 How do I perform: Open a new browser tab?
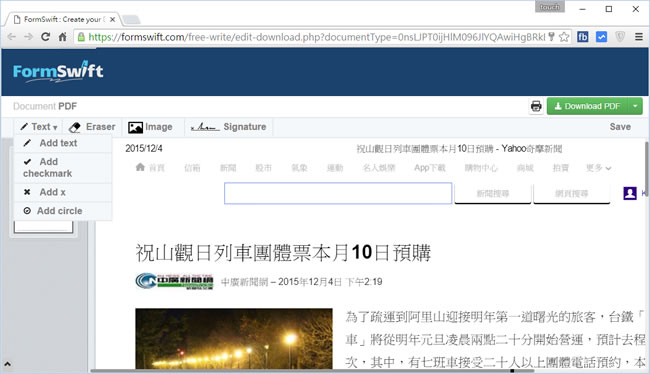click(x=131, y=19)
